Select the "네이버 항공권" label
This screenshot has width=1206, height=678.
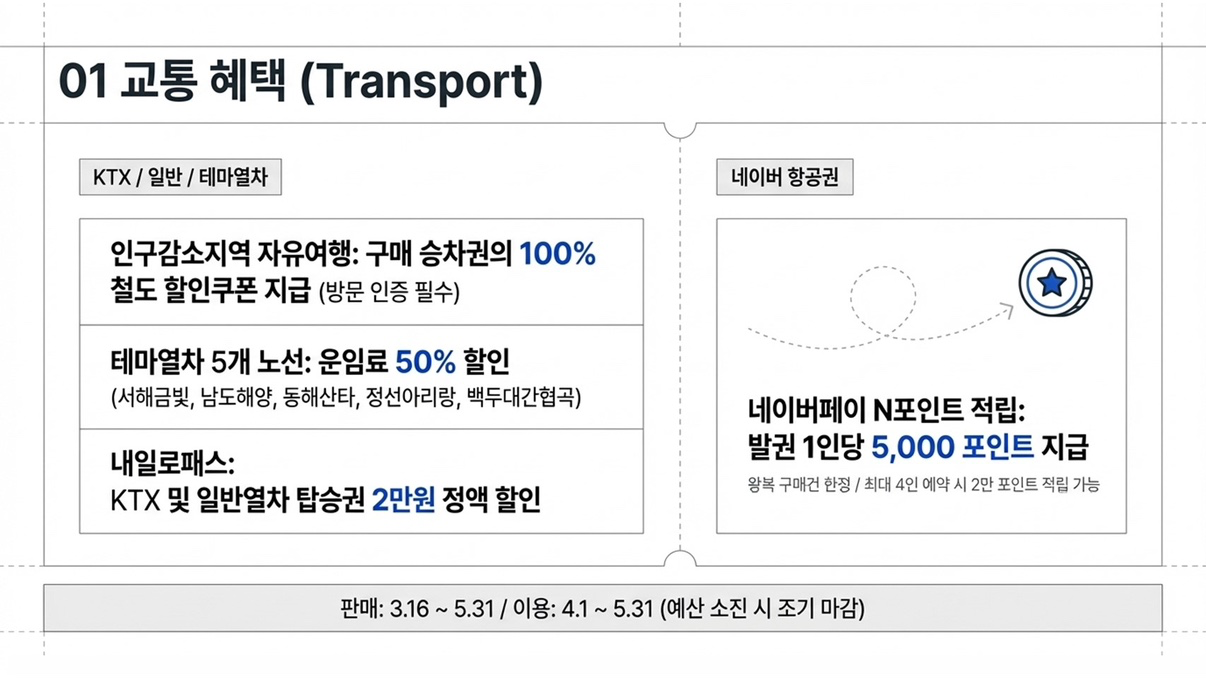coord(785,178)
